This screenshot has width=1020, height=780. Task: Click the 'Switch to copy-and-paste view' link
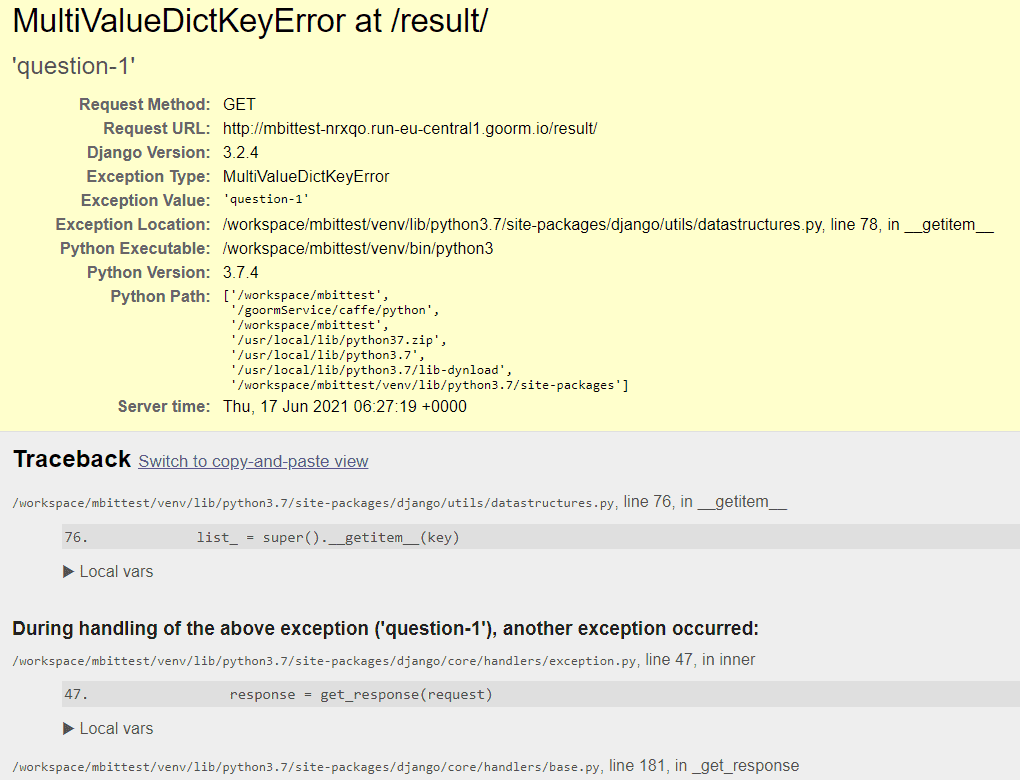pyautogui.click(x=253, y=461)
